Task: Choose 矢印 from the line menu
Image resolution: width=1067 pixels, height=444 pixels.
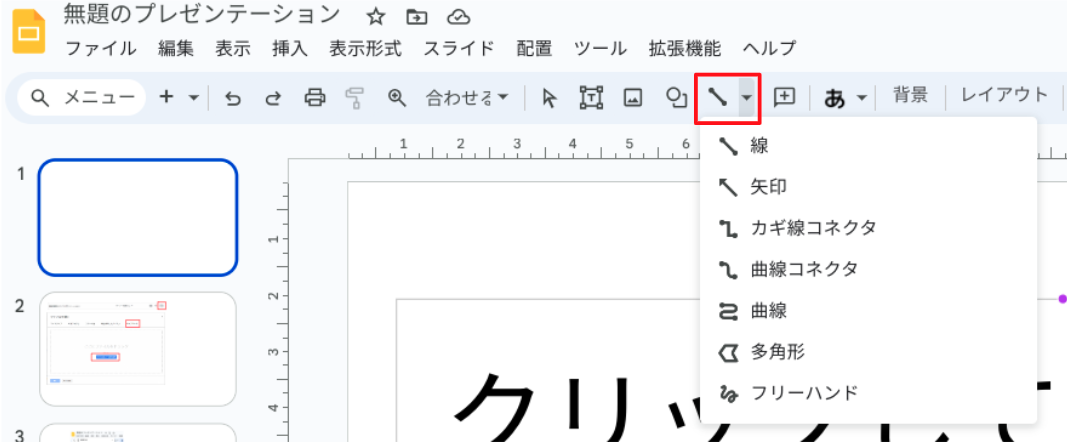Action: point(868,187)
